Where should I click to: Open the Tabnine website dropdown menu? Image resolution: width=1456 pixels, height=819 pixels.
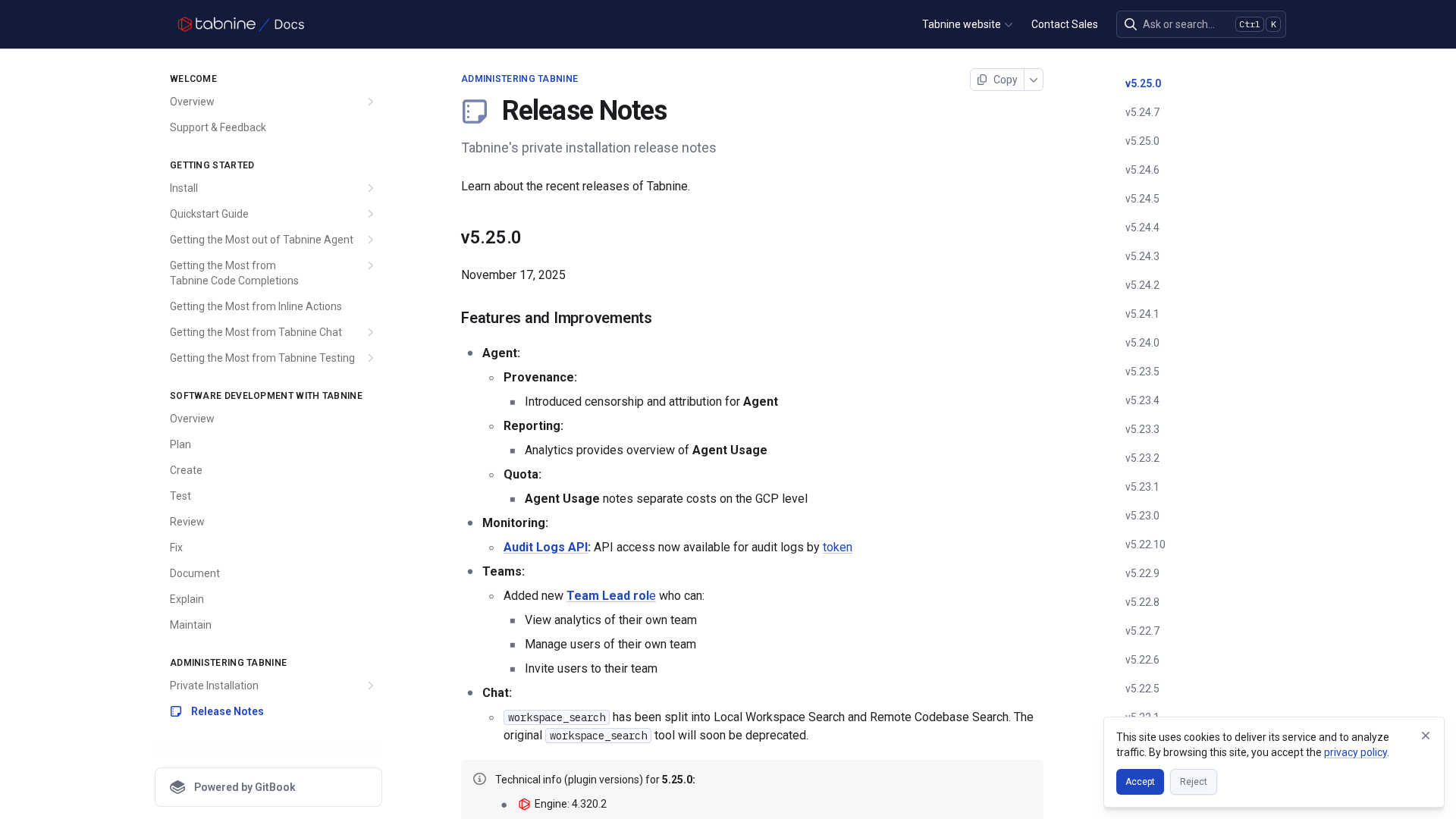click(967, 24)
